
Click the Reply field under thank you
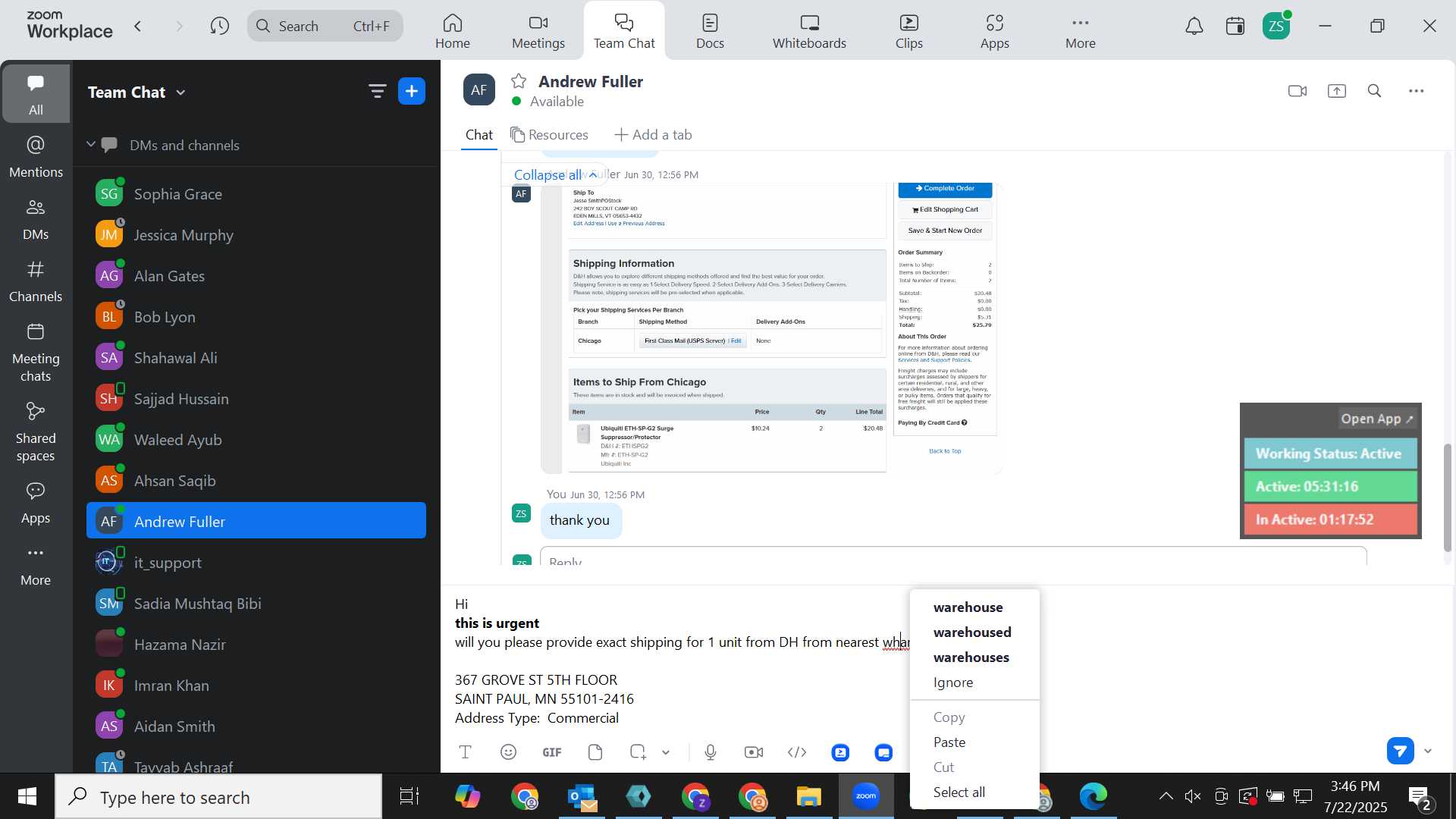tap(953, 557)
